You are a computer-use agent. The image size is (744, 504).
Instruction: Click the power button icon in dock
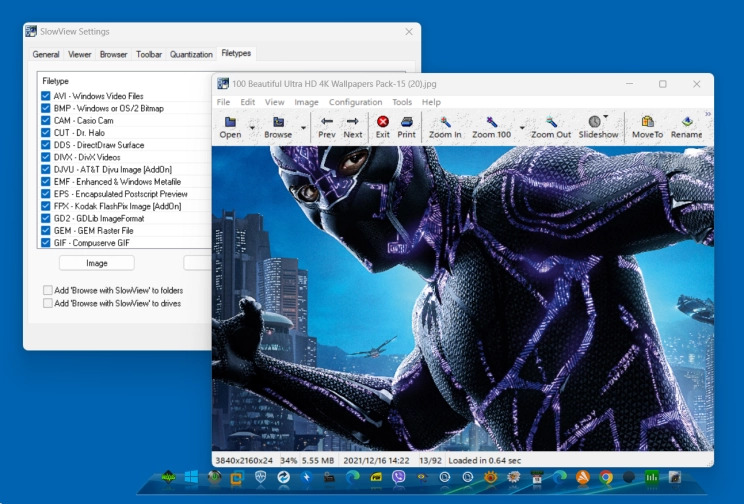point(214,477)
